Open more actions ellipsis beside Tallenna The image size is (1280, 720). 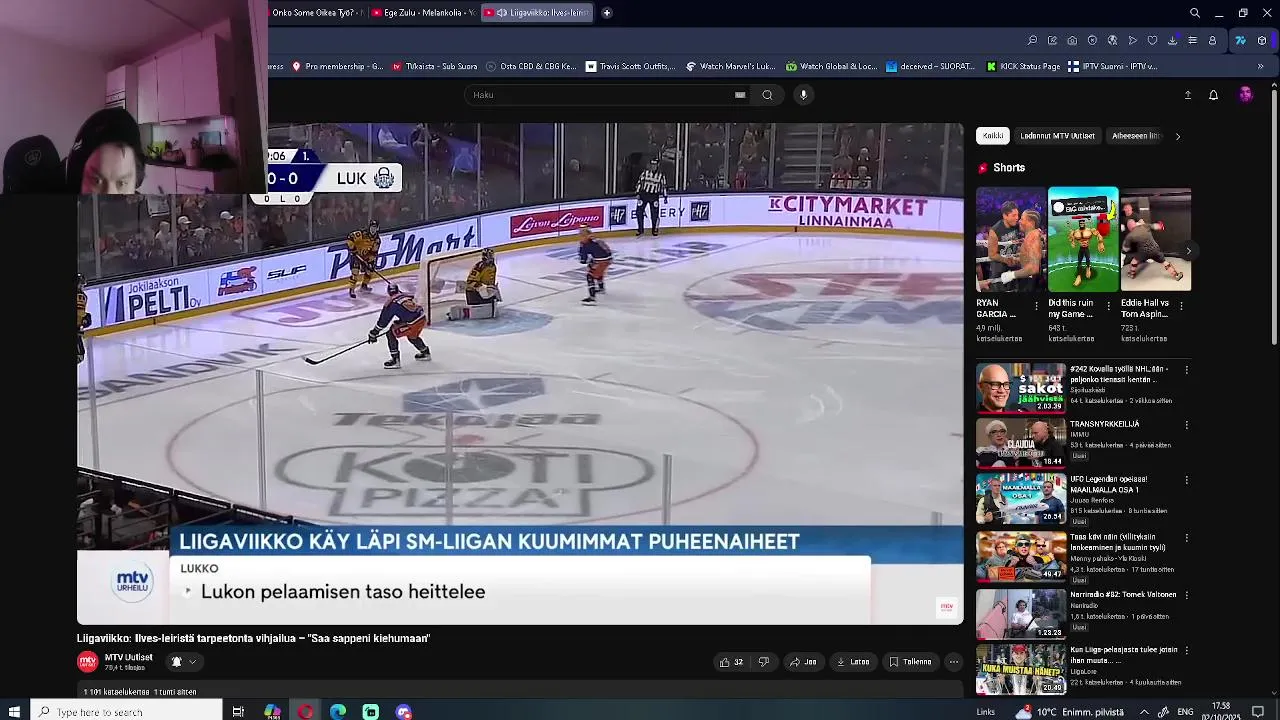coord(953,662)
